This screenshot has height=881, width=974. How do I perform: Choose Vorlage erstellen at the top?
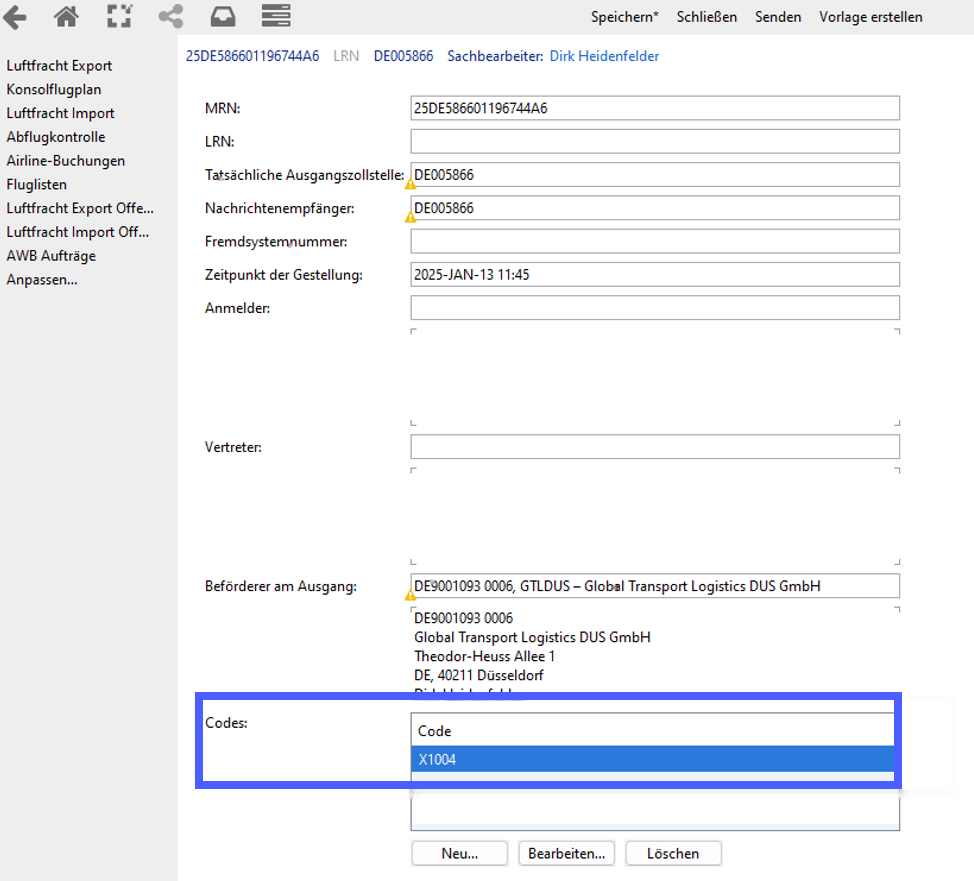pyautogui.click(x=870, y=17)
